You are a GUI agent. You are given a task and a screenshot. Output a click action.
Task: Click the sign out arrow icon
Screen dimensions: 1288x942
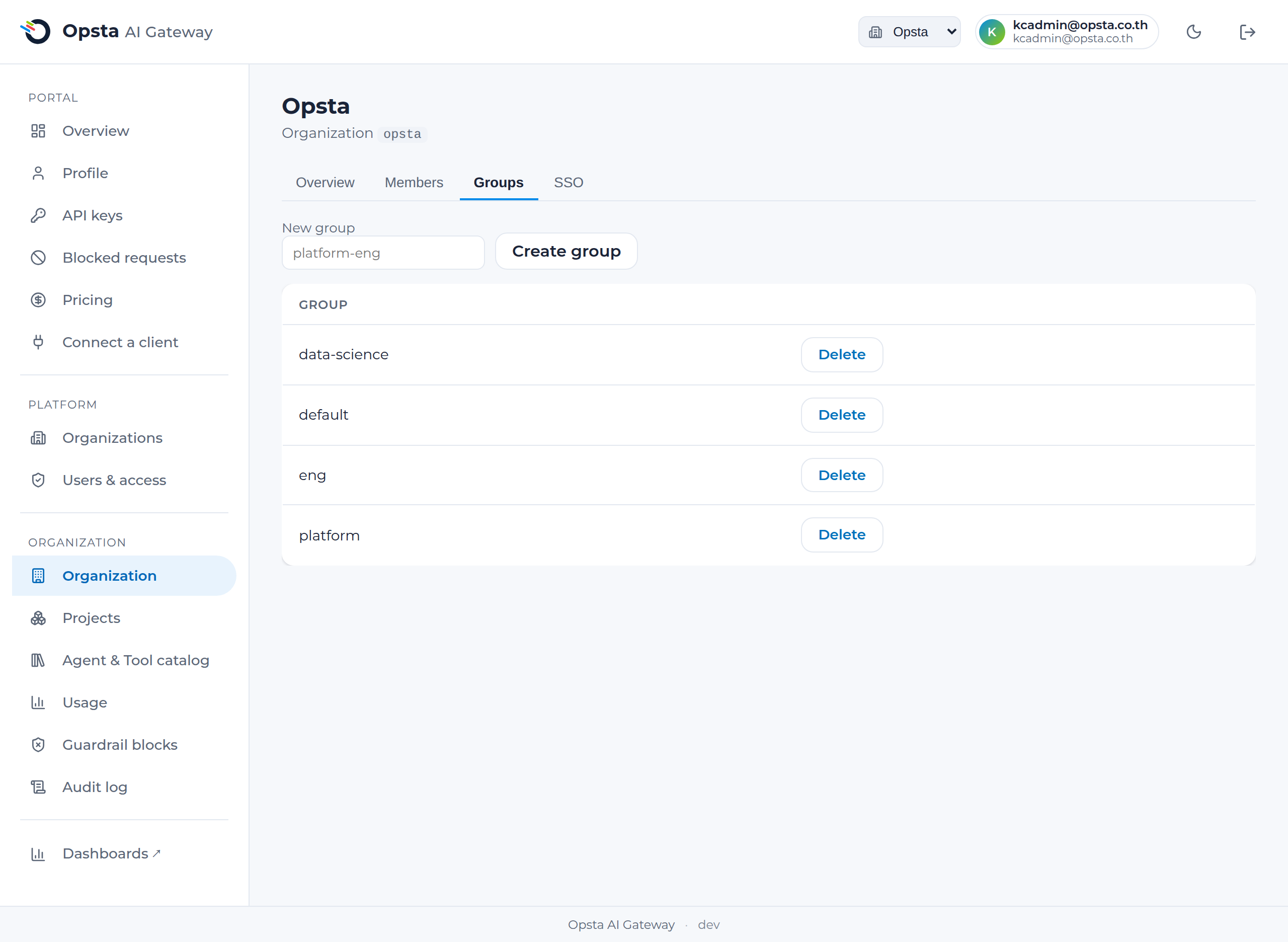pyautogui.click(x=1248, y=32)
